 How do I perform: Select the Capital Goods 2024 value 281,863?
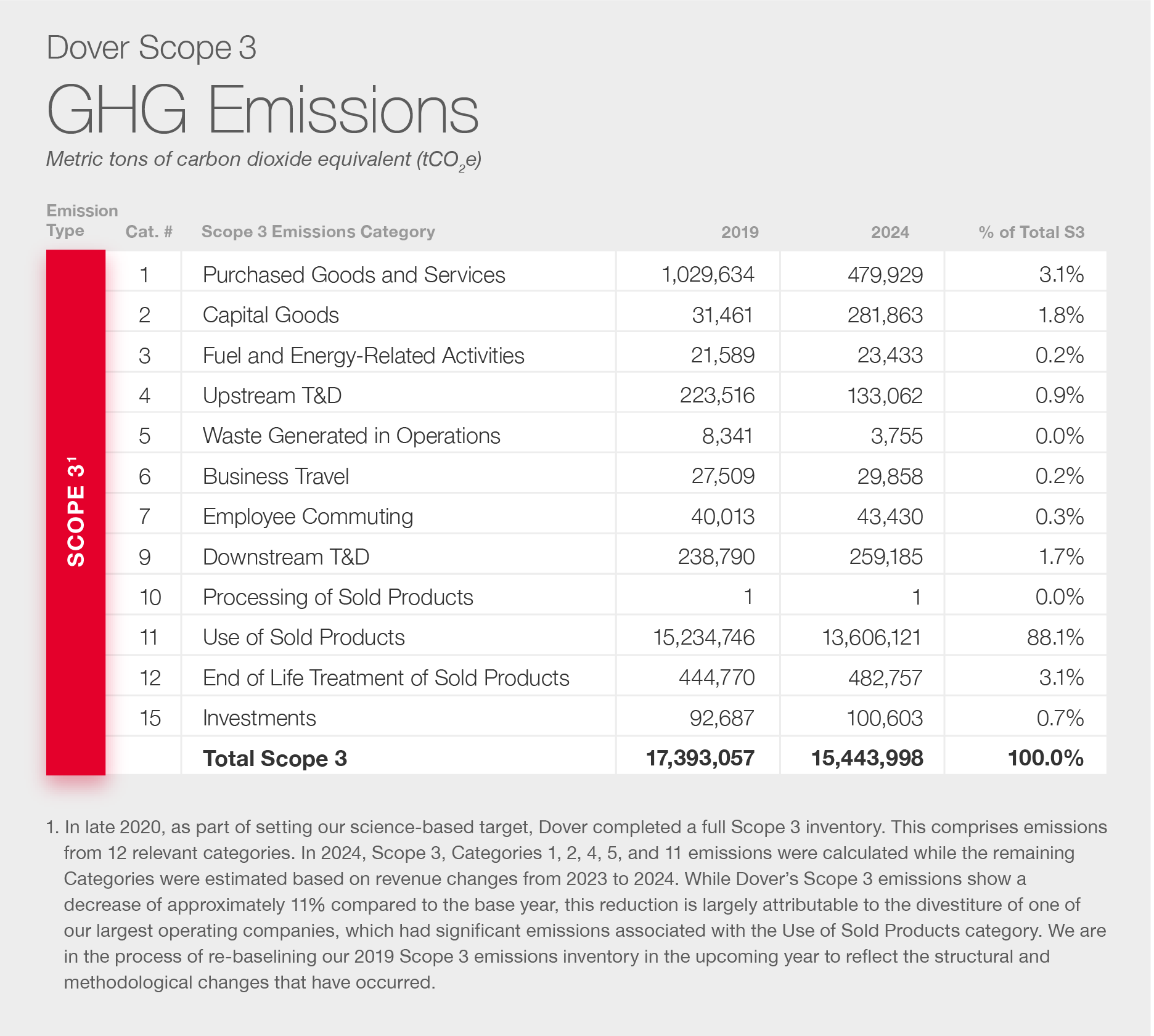pyautogui.click(x=885, y=316)
